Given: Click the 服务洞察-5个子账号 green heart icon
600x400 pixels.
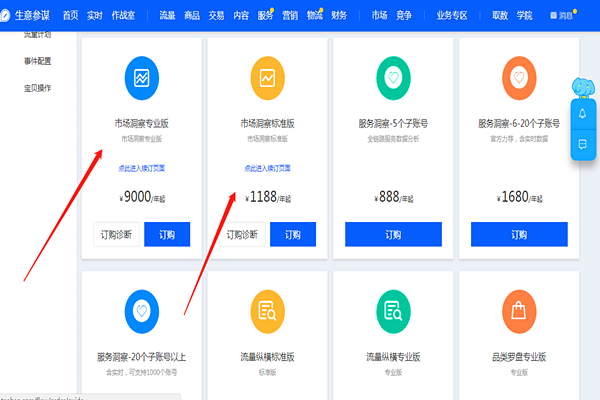Looking at the screenshot, I should click(393, 78).
